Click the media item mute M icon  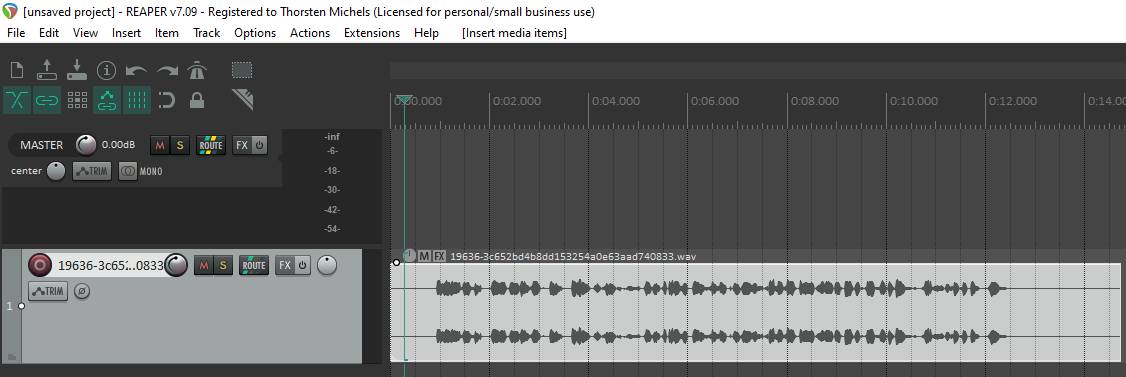pyautogui.click(x=425, y=256)
